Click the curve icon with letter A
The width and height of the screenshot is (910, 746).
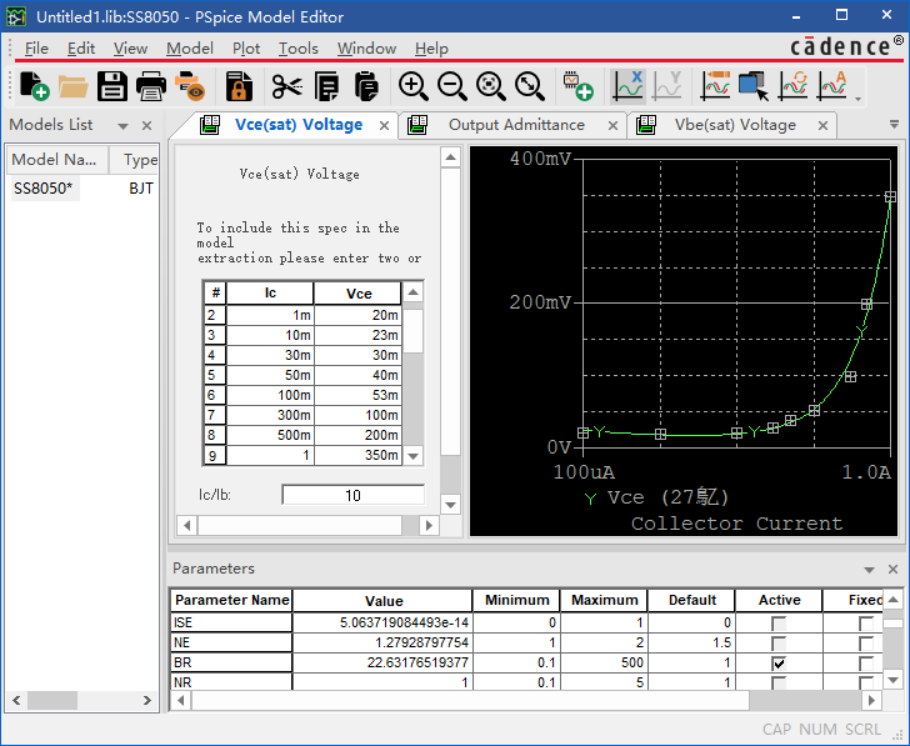point(832,86)
